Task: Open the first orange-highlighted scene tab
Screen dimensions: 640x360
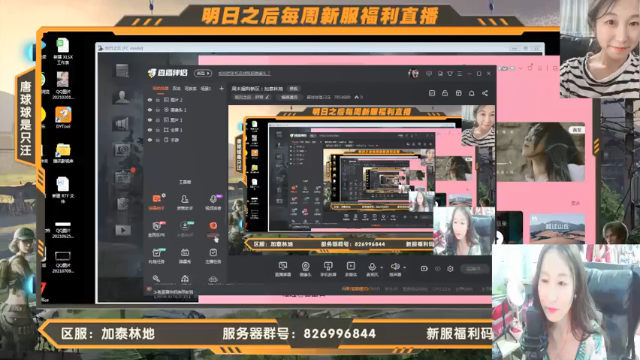Action: [160, 88]
